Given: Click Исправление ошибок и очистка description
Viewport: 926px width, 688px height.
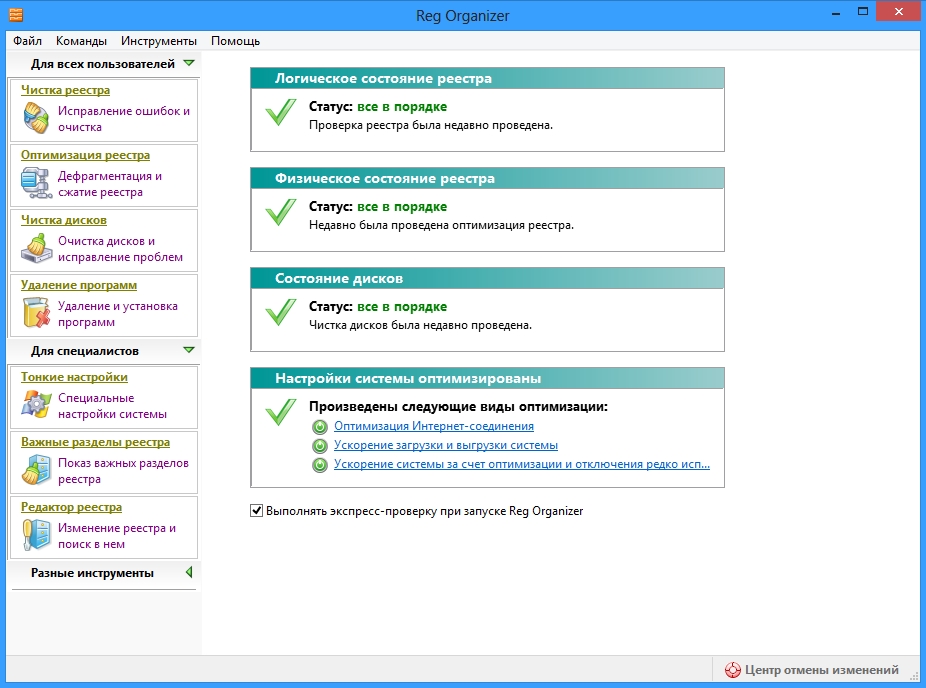Looking at the screenshot, I should [124, 119].
